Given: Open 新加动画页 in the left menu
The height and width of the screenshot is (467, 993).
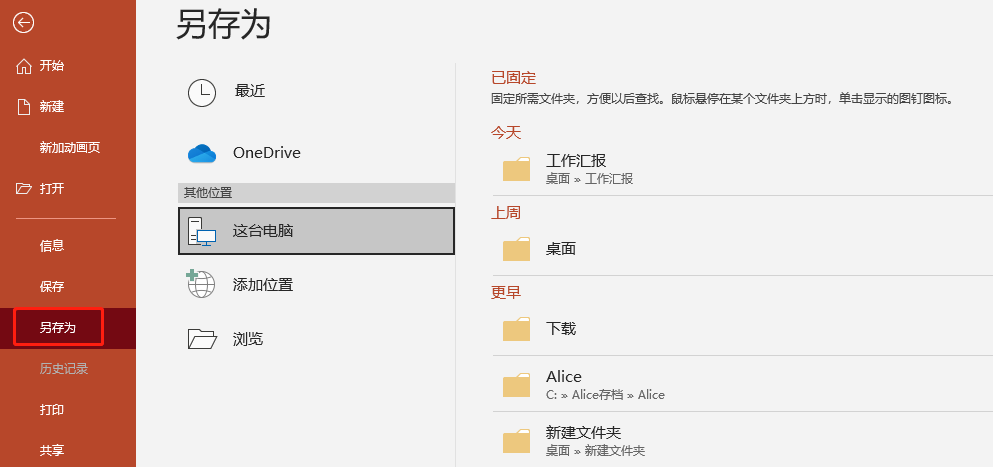Looking at the screenshot, I should pyautogui.click(x=70, y=148).
